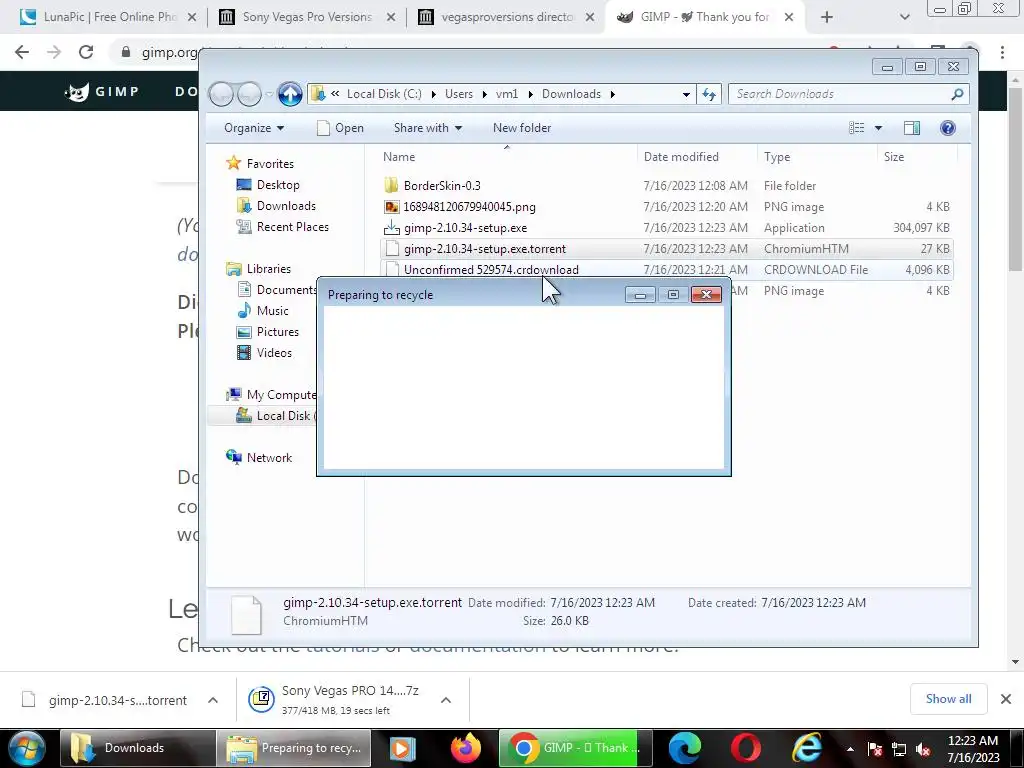Expand gimp torrent download options chevron
Image resolution: width=1024 pixels, height=768 pixels.
point(213,700)
